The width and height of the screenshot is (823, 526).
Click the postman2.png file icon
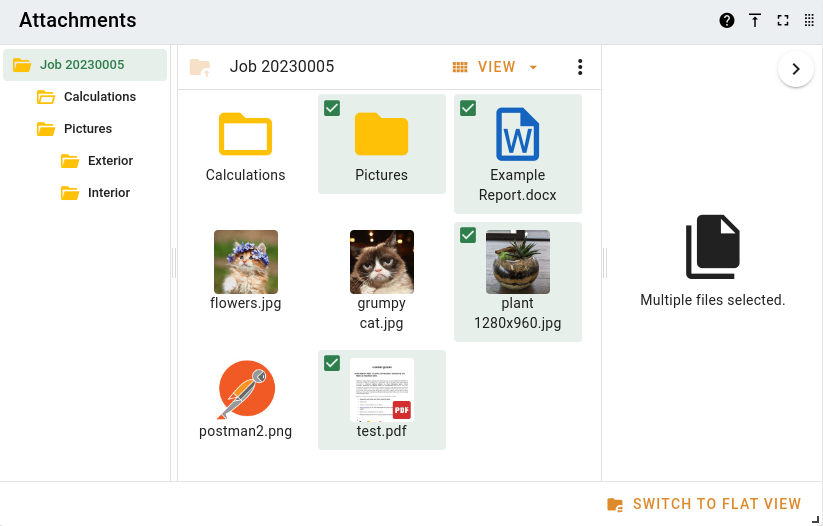pyautogui.click(x=246, y=390)
